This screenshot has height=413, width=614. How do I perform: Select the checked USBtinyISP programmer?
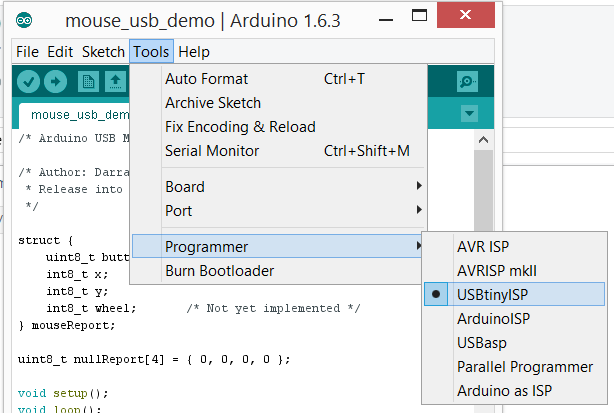pyautogui.click(x=515, y=294)
